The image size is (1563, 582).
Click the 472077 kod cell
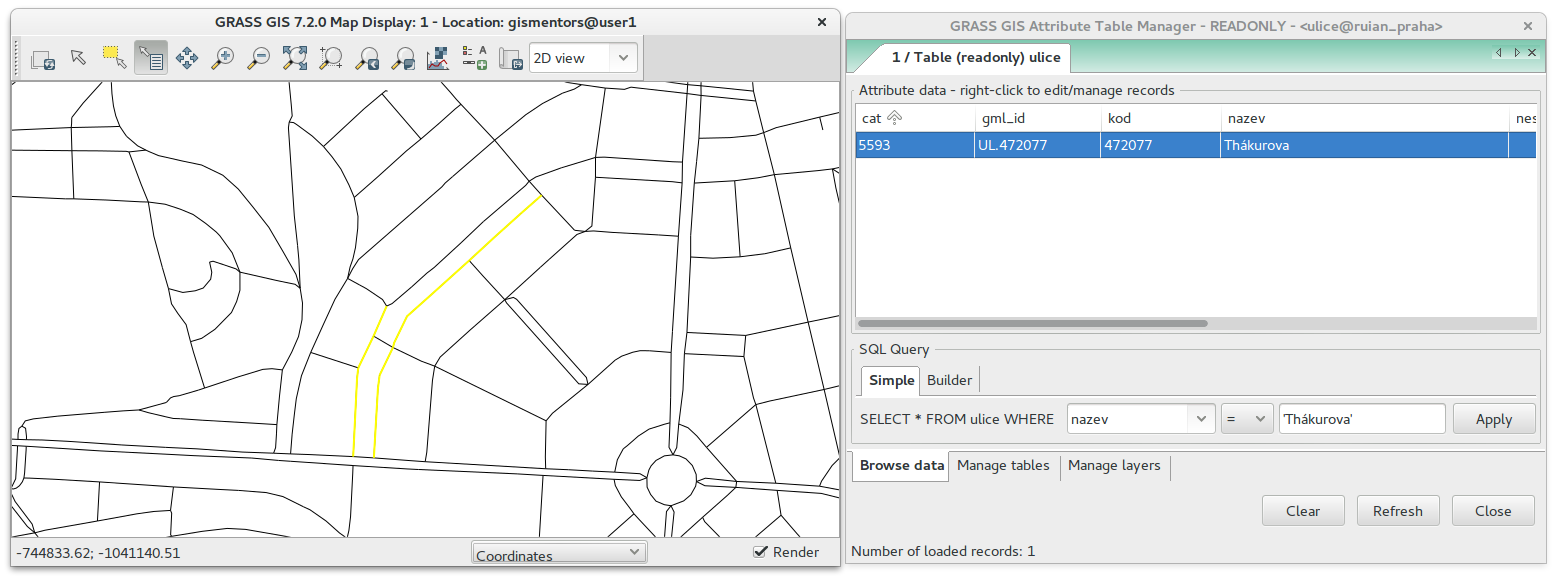1160,145
